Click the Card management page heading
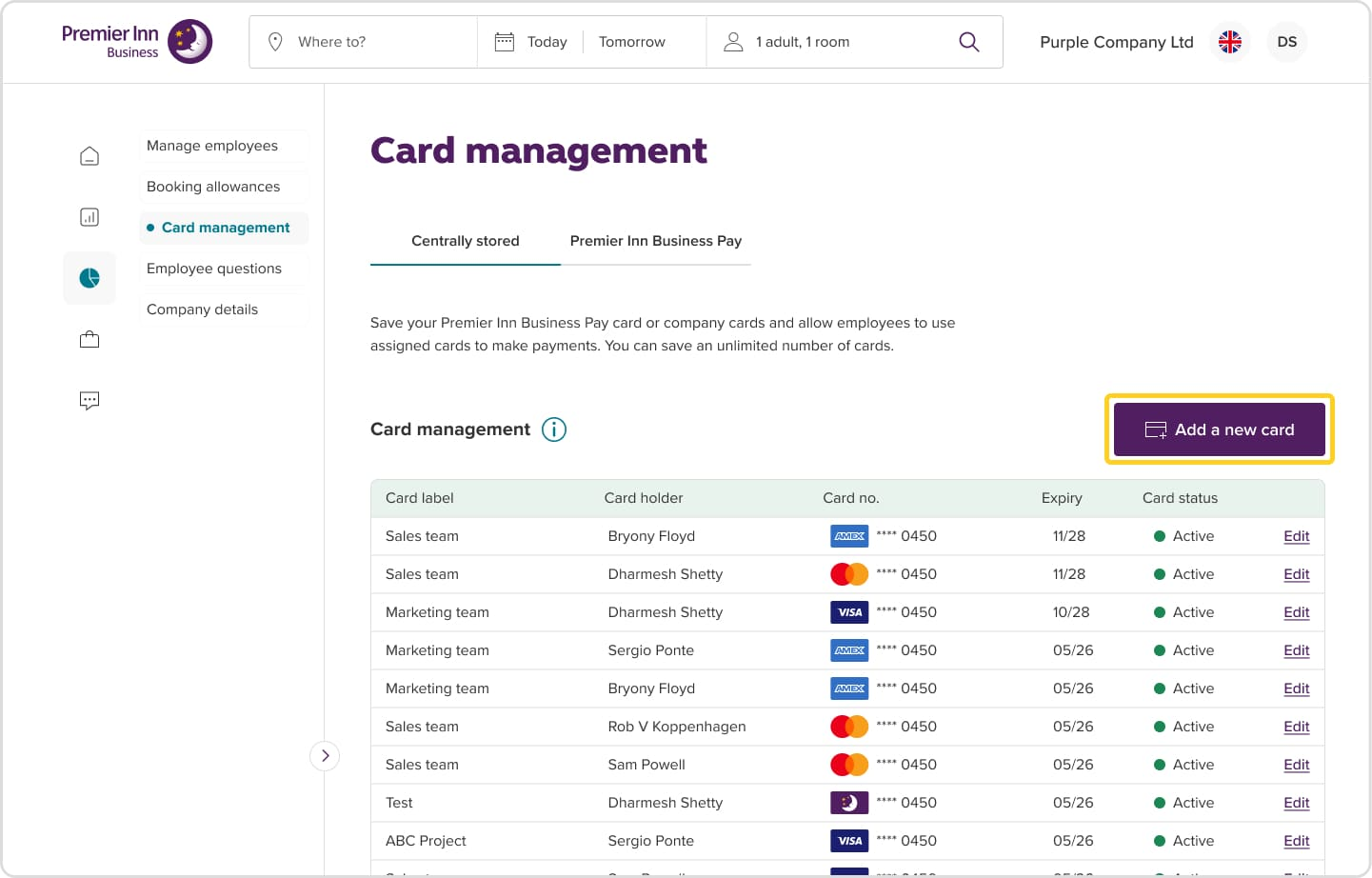 tap(539, 150)
